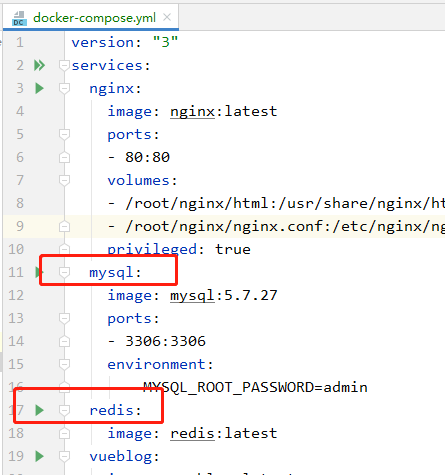Click the redis service key
This screenshot has height=475, width=445.
point(111,410)
